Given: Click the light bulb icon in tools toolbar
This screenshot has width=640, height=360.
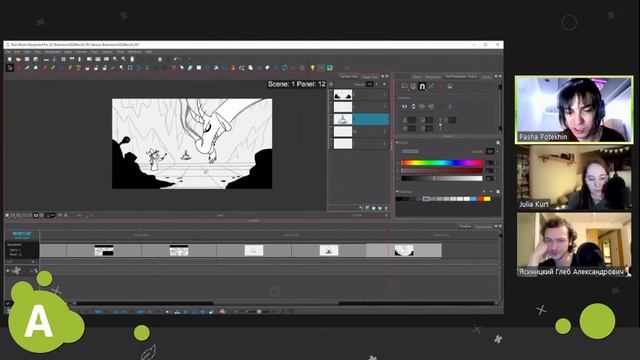Looking at the screenshot, I should click(x=312, y=68).
